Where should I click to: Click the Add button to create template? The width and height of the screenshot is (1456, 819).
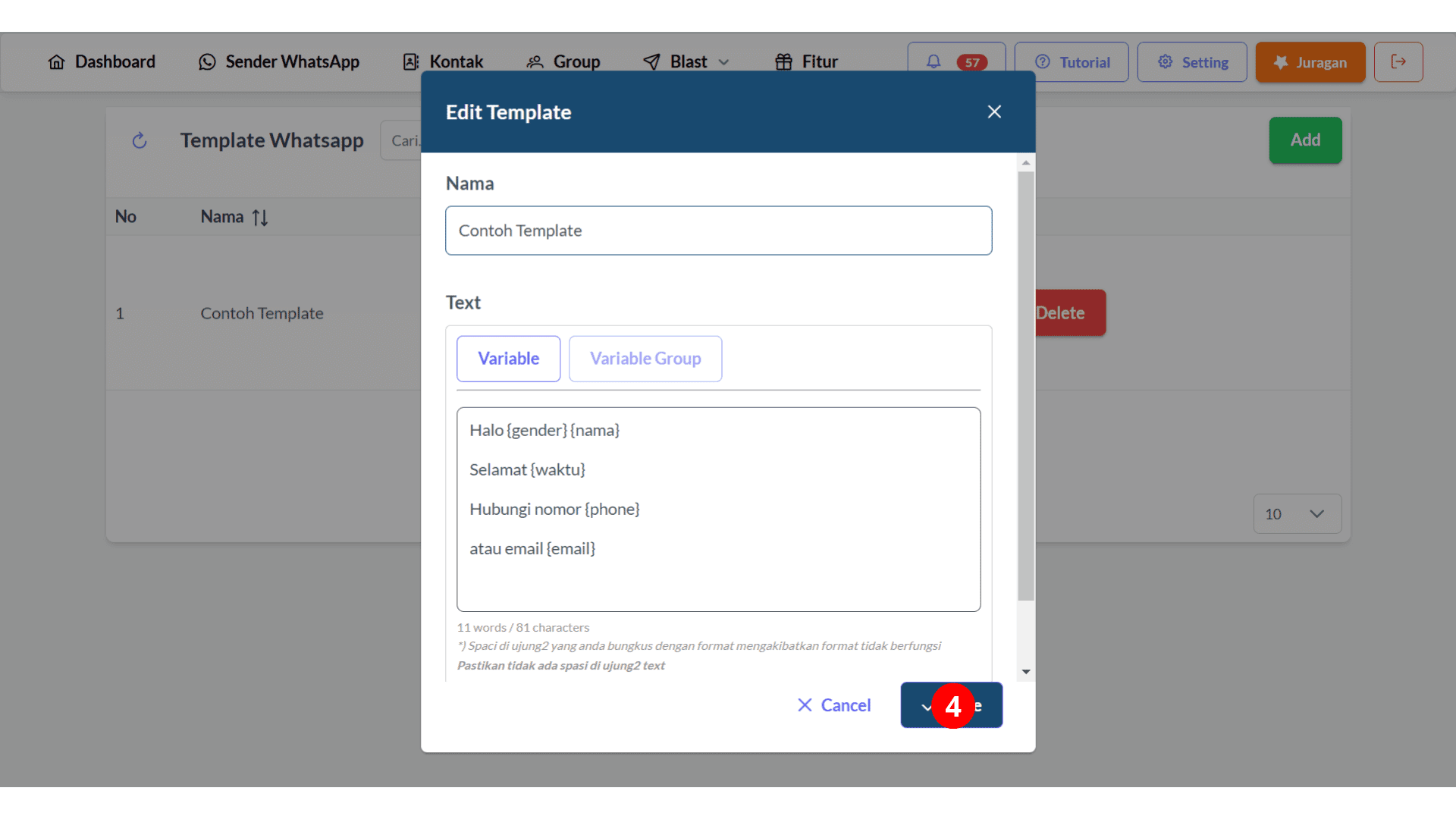click(1306, 139)
